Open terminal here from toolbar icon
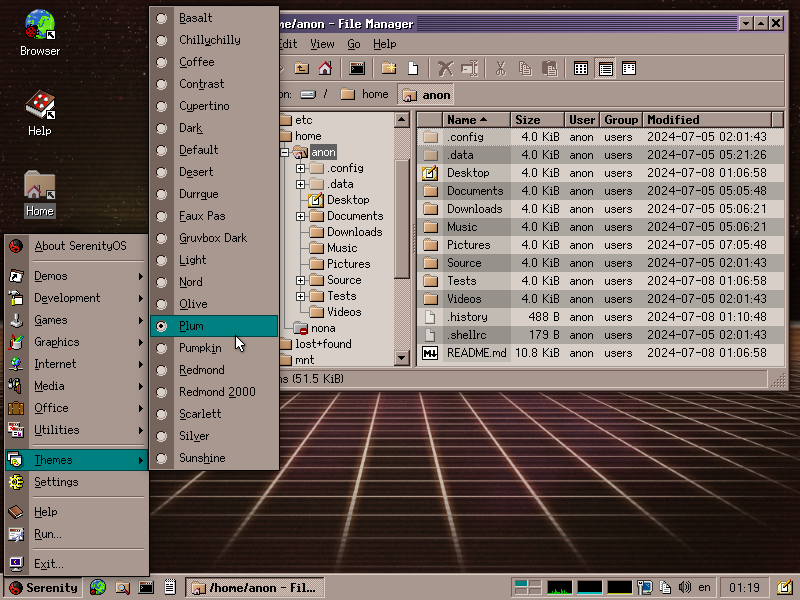 click(357, 68)
